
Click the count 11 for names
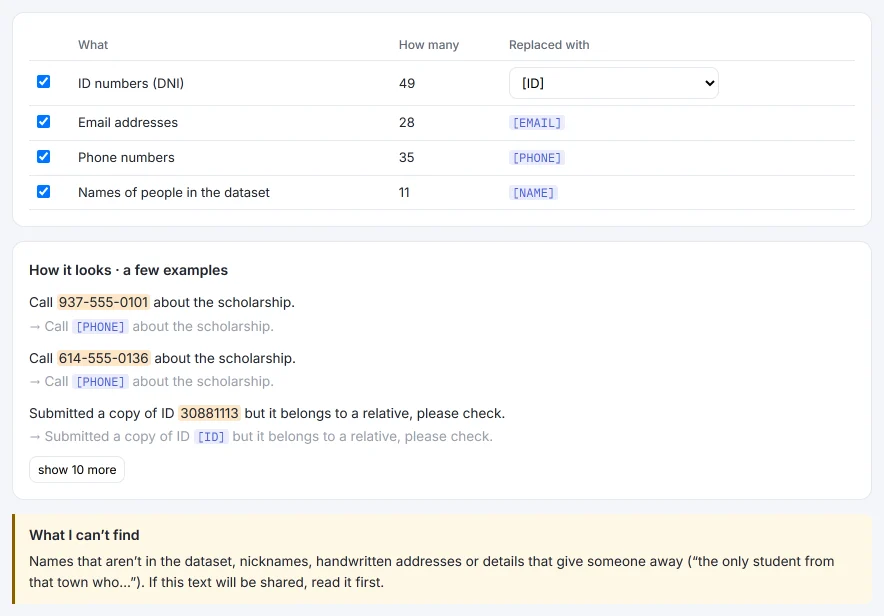coord(404,192)
